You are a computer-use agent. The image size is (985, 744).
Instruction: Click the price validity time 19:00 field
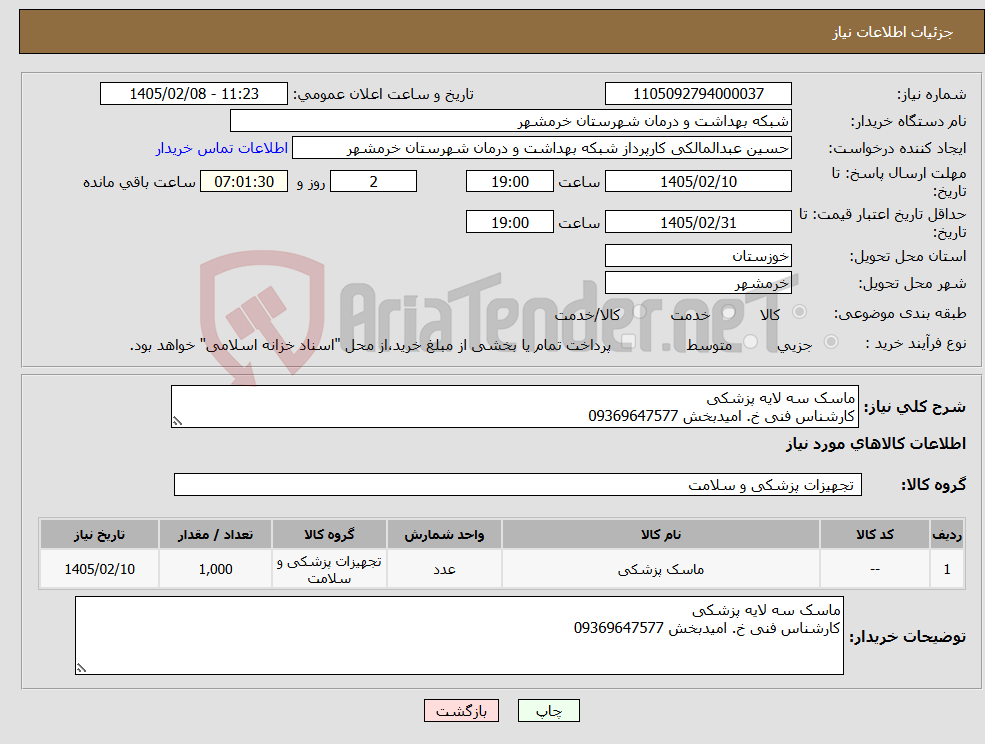click(509, 222)
